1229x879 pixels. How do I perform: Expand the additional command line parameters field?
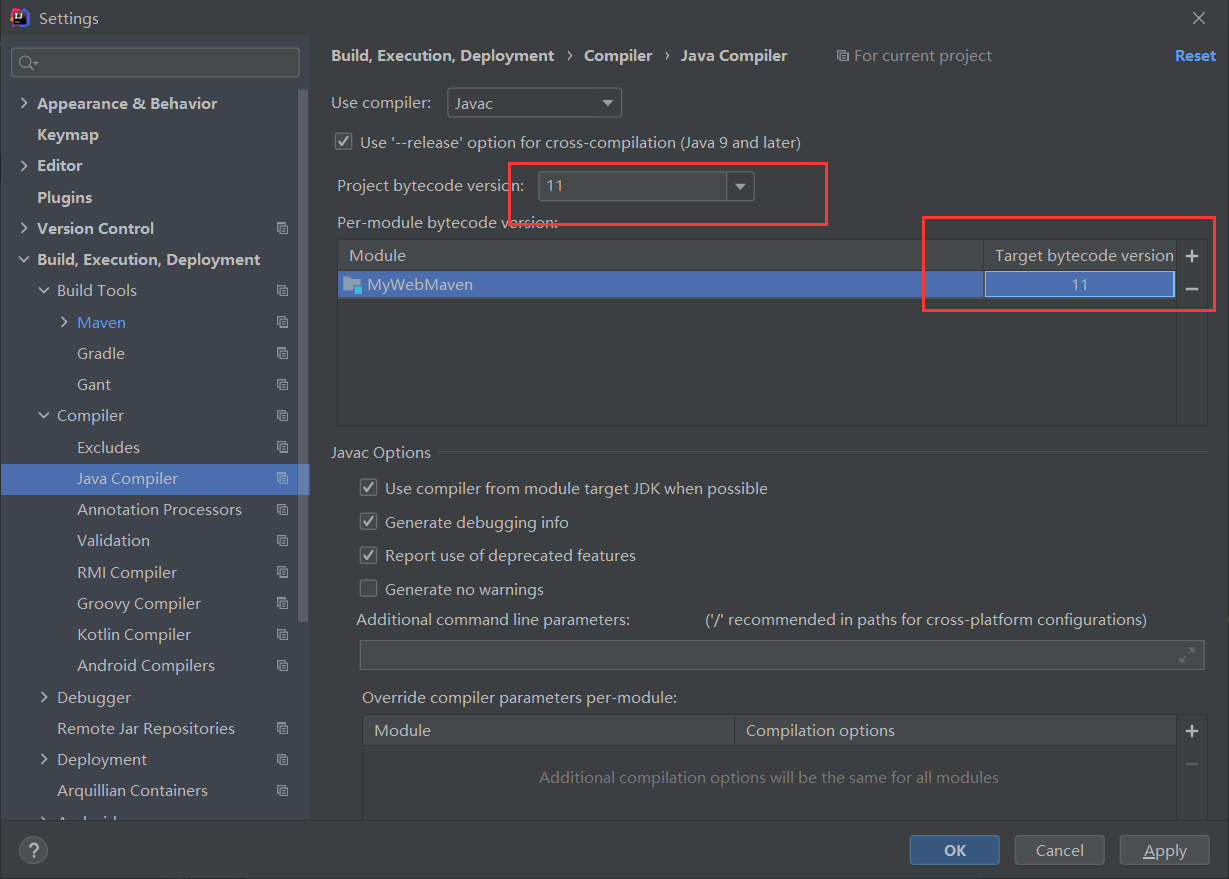(x=1186, y=655)
